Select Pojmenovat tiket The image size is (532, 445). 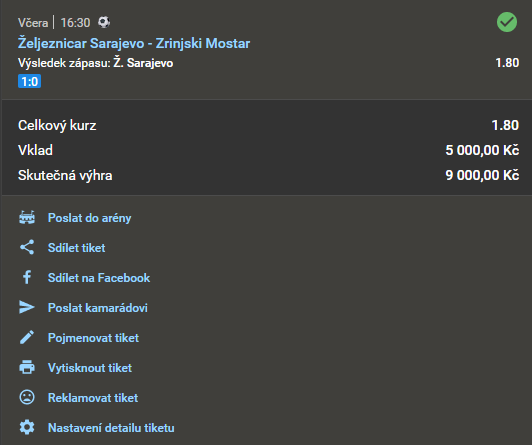tap(93, 338)
